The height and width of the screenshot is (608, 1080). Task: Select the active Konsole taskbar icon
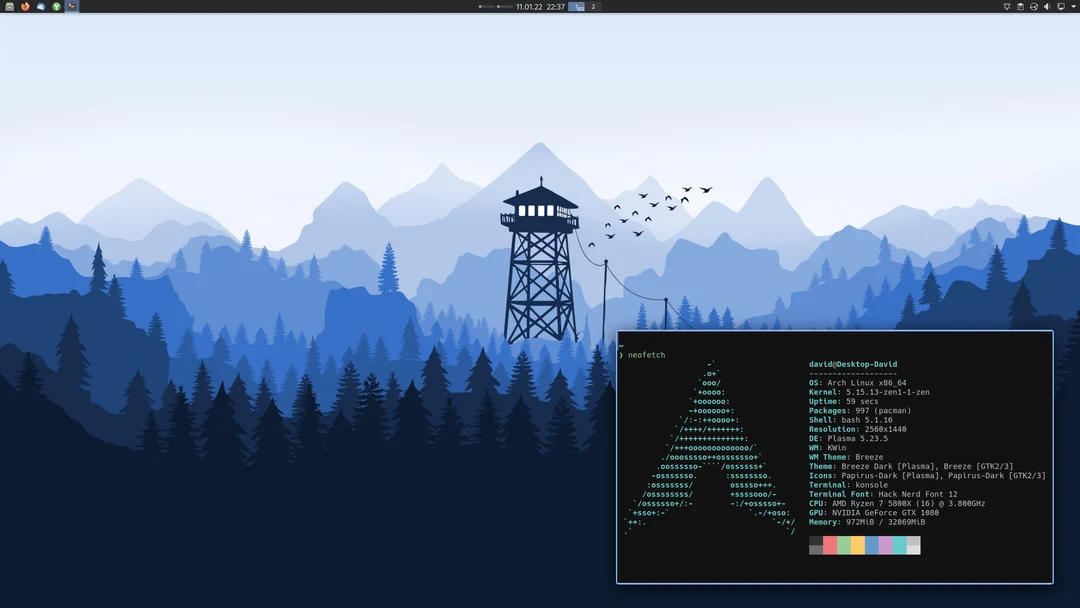click(x=71, y=6)
